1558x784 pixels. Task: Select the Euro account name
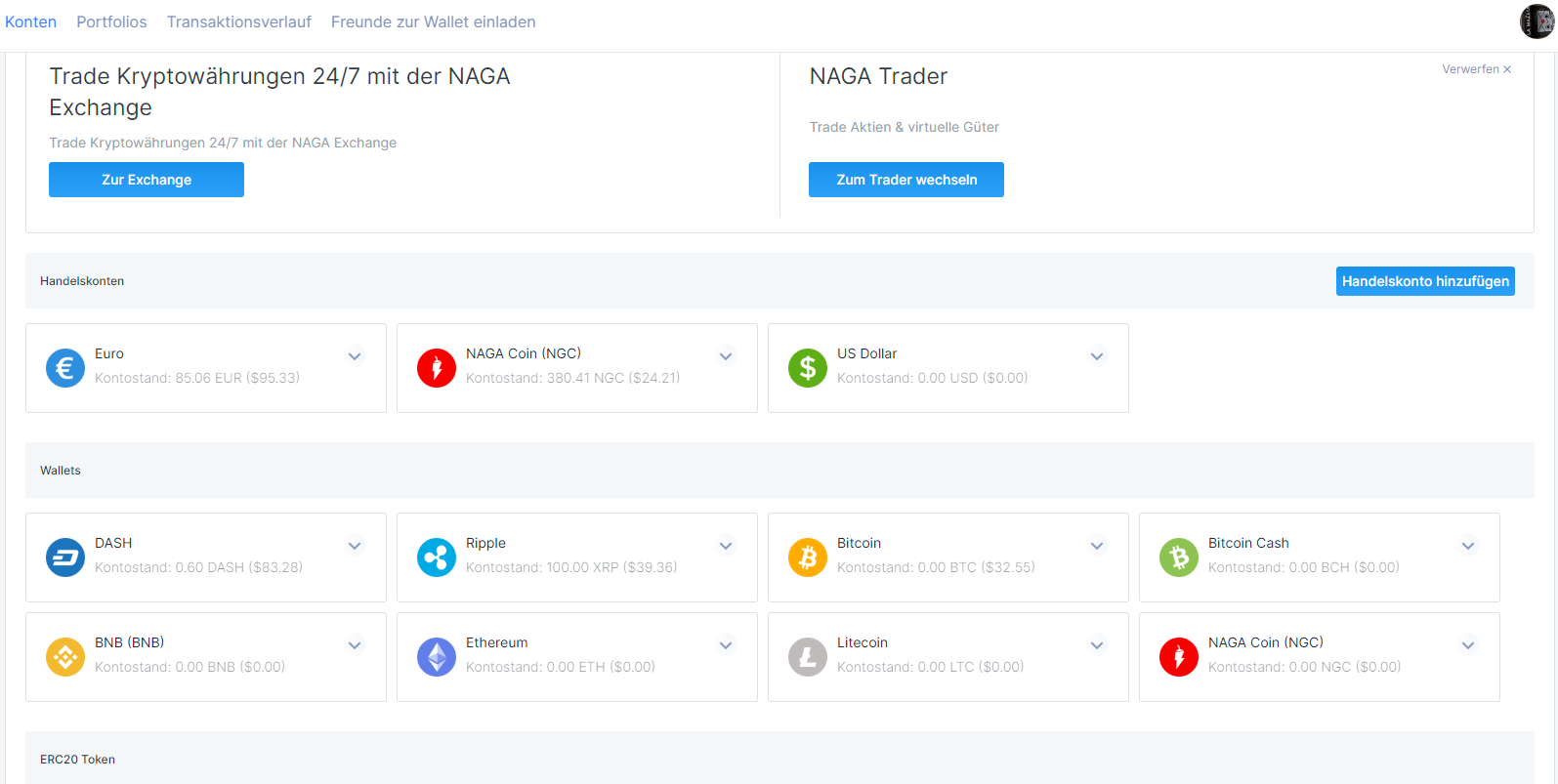coord(109,353)
